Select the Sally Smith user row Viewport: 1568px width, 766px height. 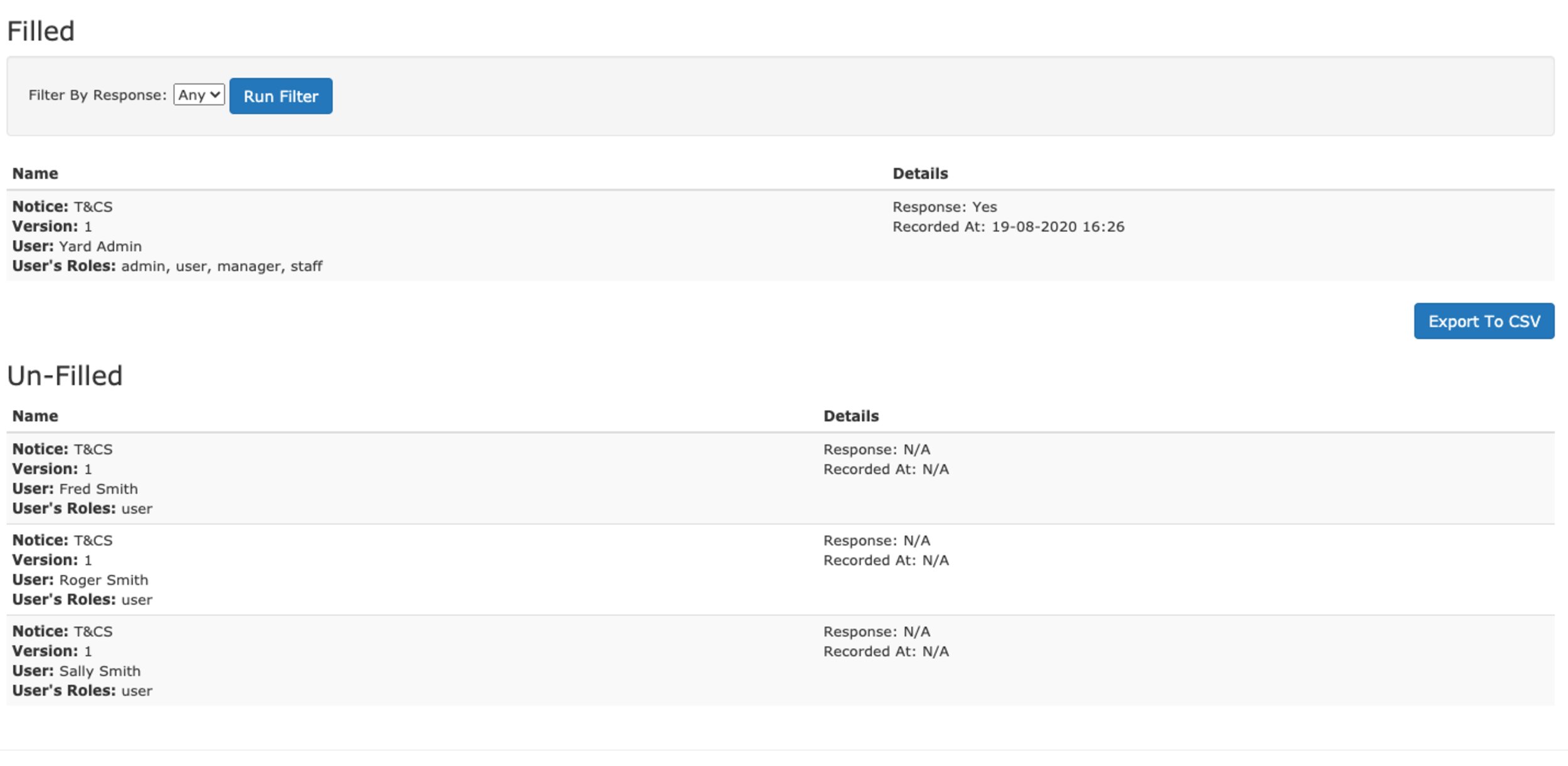pos(780,661)
